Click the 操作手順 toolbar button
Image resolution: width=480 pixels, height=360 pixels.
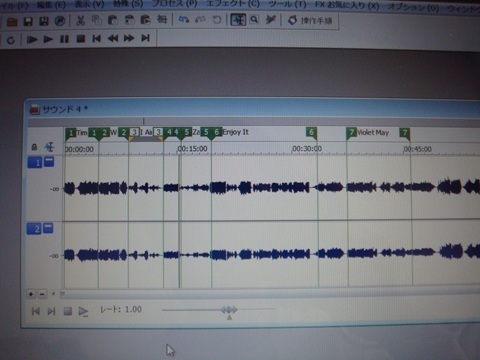(310, 21)
